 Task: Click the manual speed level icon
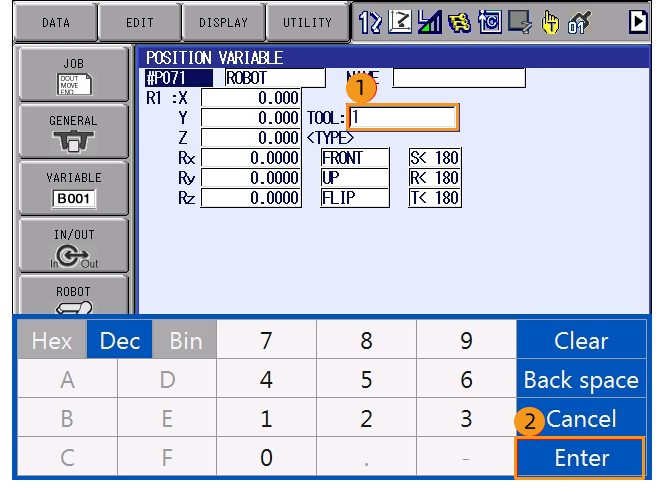click(429, 22)
